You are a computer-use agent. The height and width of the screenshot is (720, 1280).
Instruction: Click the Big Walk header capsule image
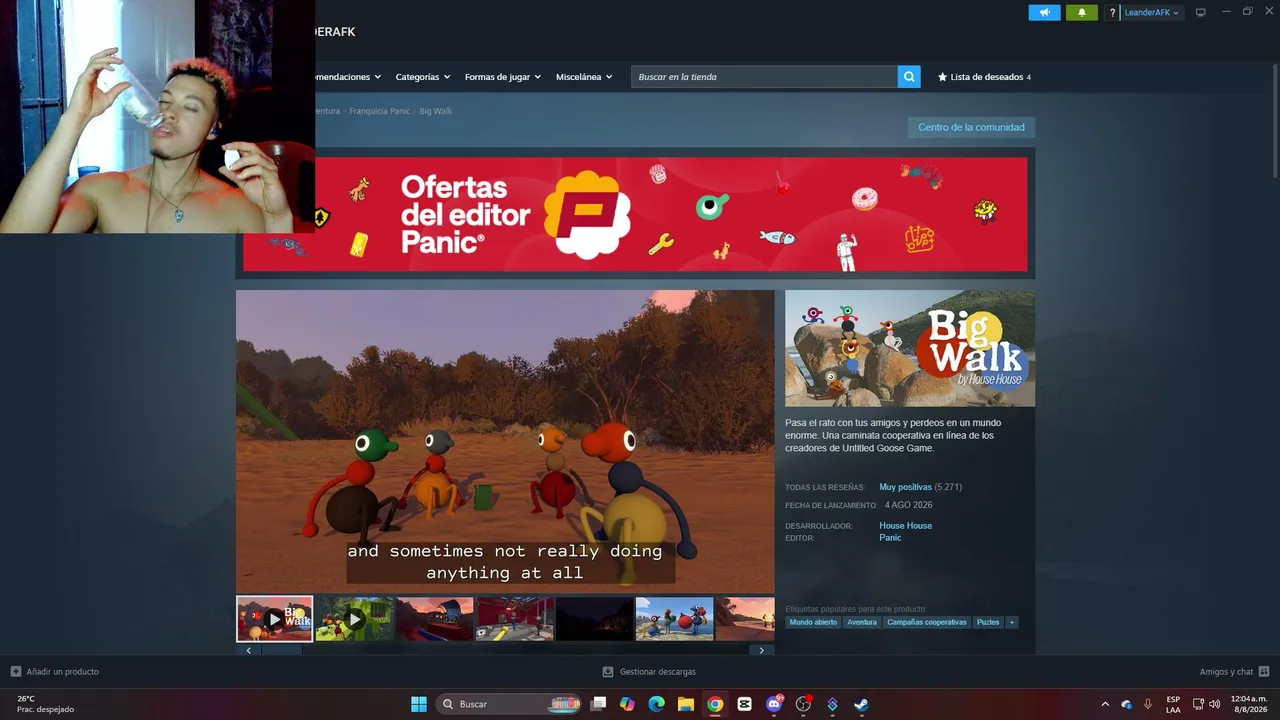click(x=910, y=348)
